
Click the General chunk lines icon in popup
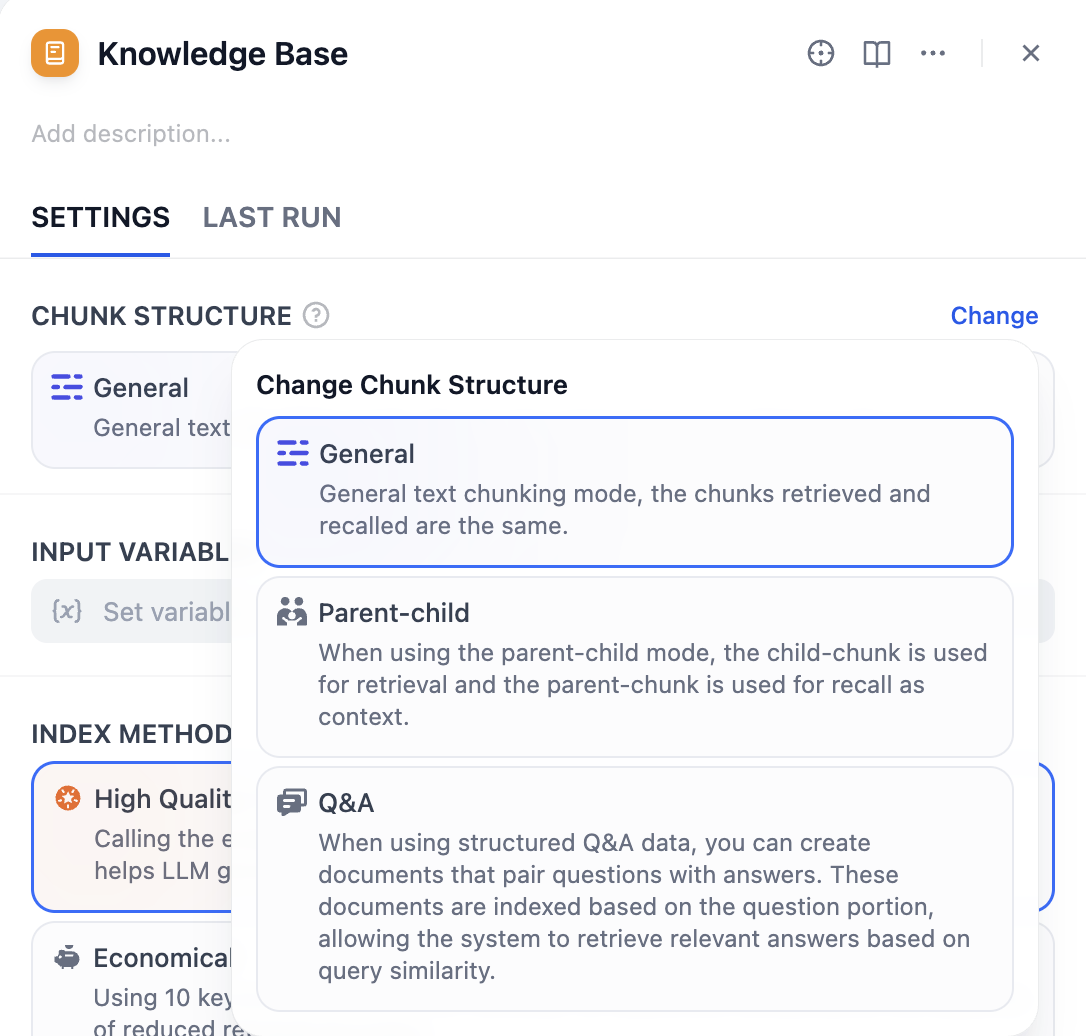click(293, 454)
